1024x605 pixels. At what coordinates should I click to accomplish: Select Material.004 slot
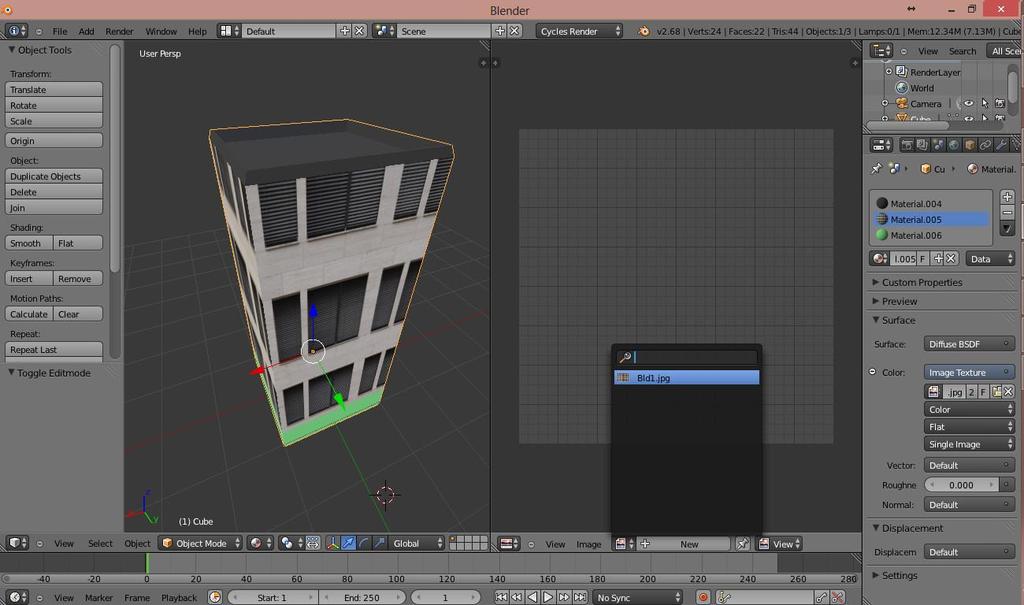(931, 203)
